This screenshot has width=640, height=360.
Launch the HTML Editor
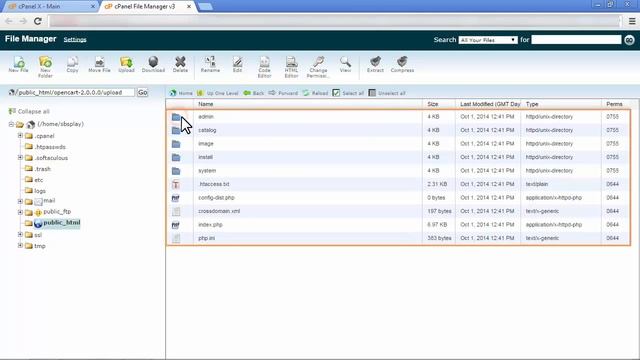point(291,67)
